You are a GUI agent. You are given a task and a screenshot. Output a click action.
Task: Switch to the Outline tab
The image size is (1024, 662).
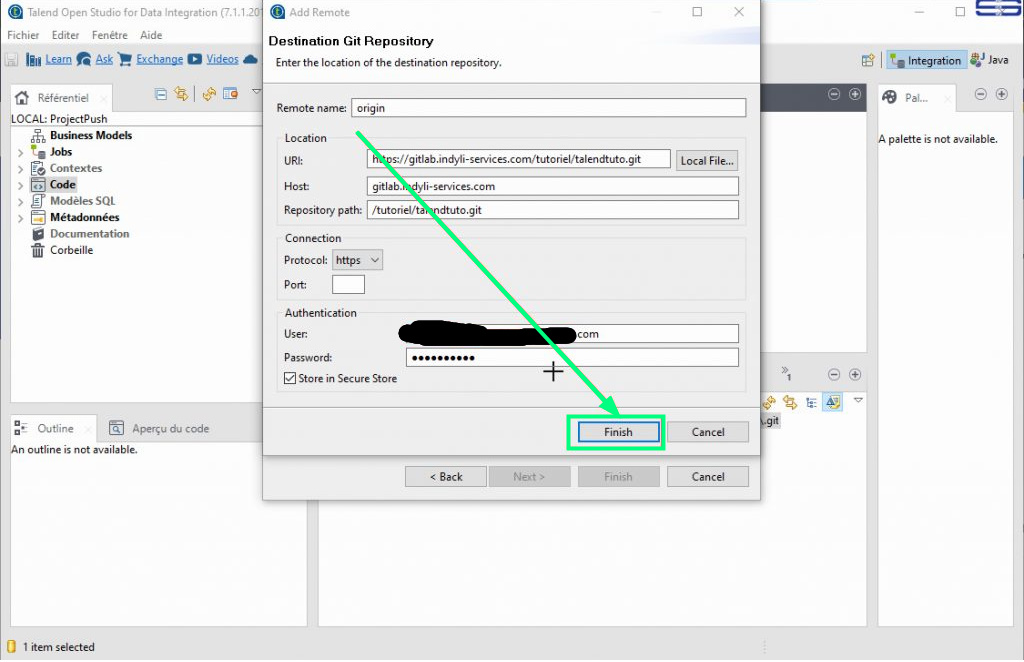(x=55, y=428)
